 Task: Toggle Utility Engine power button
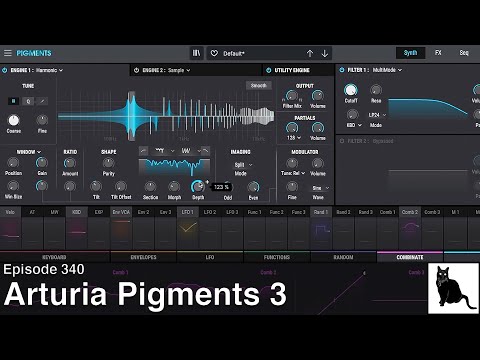pos(269,70)
